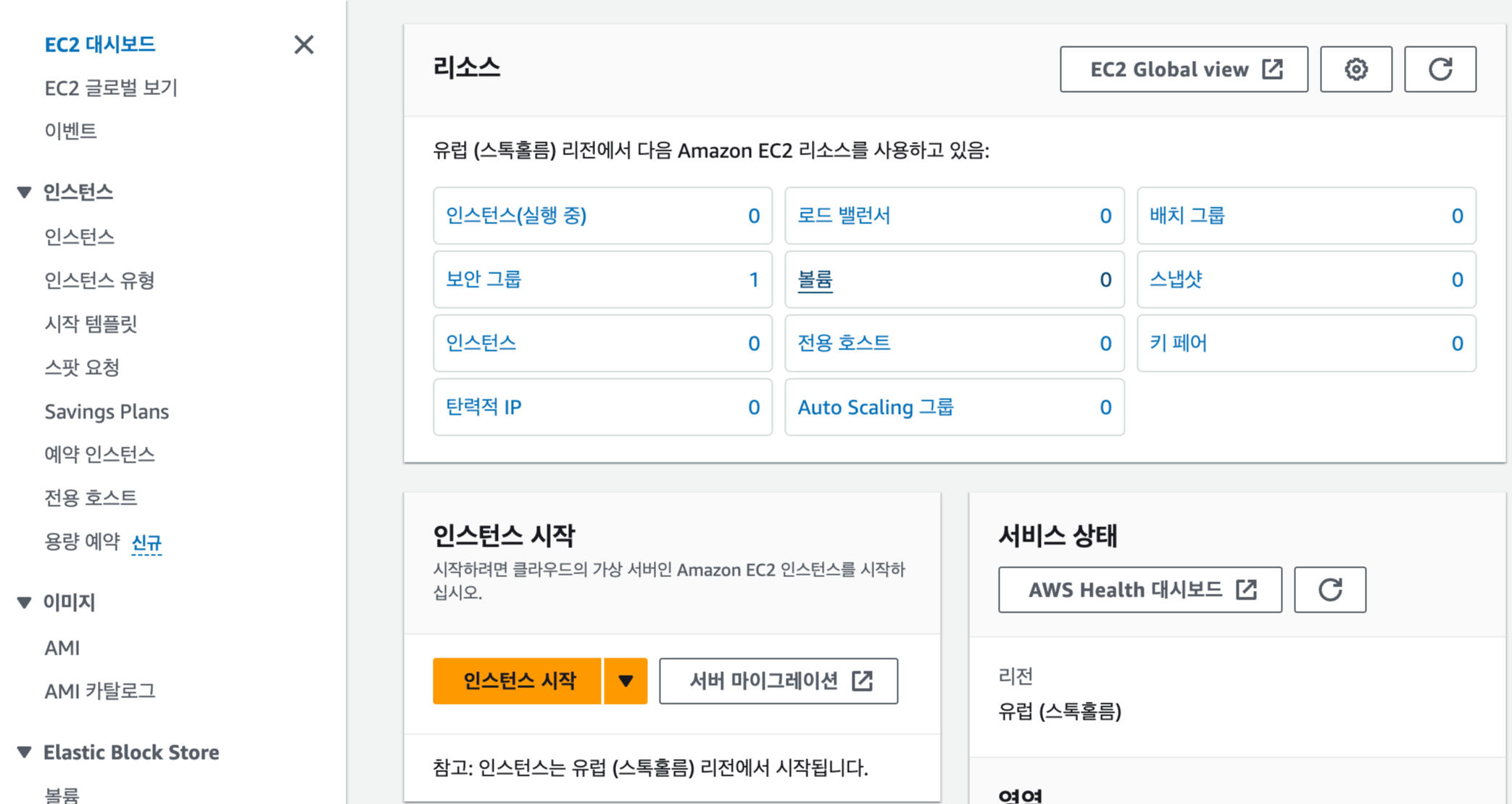Screen dimensions: 1512x804
Task: Open resource settings gear icon
Action: coord(1355,70)
